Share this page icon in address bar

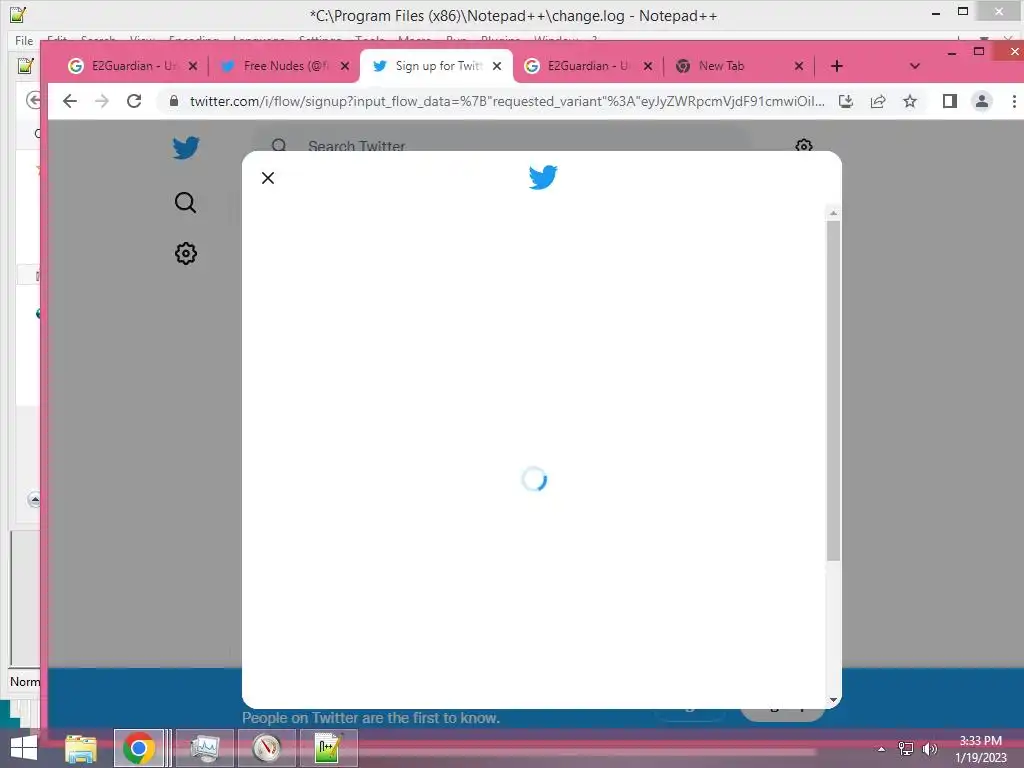click(x=878, y=101)
